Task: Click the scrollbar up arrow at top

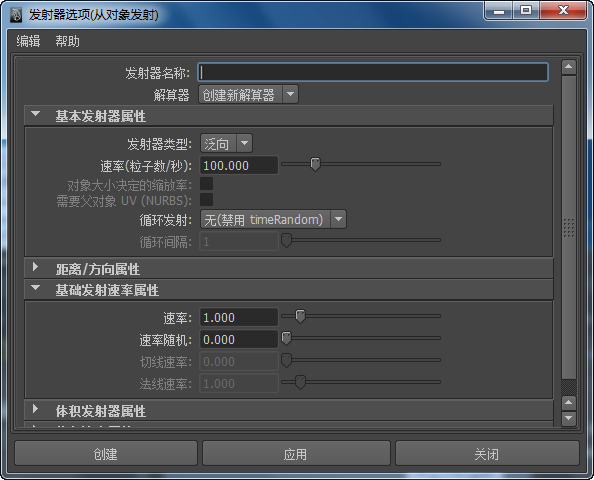Action: (568, 67)
